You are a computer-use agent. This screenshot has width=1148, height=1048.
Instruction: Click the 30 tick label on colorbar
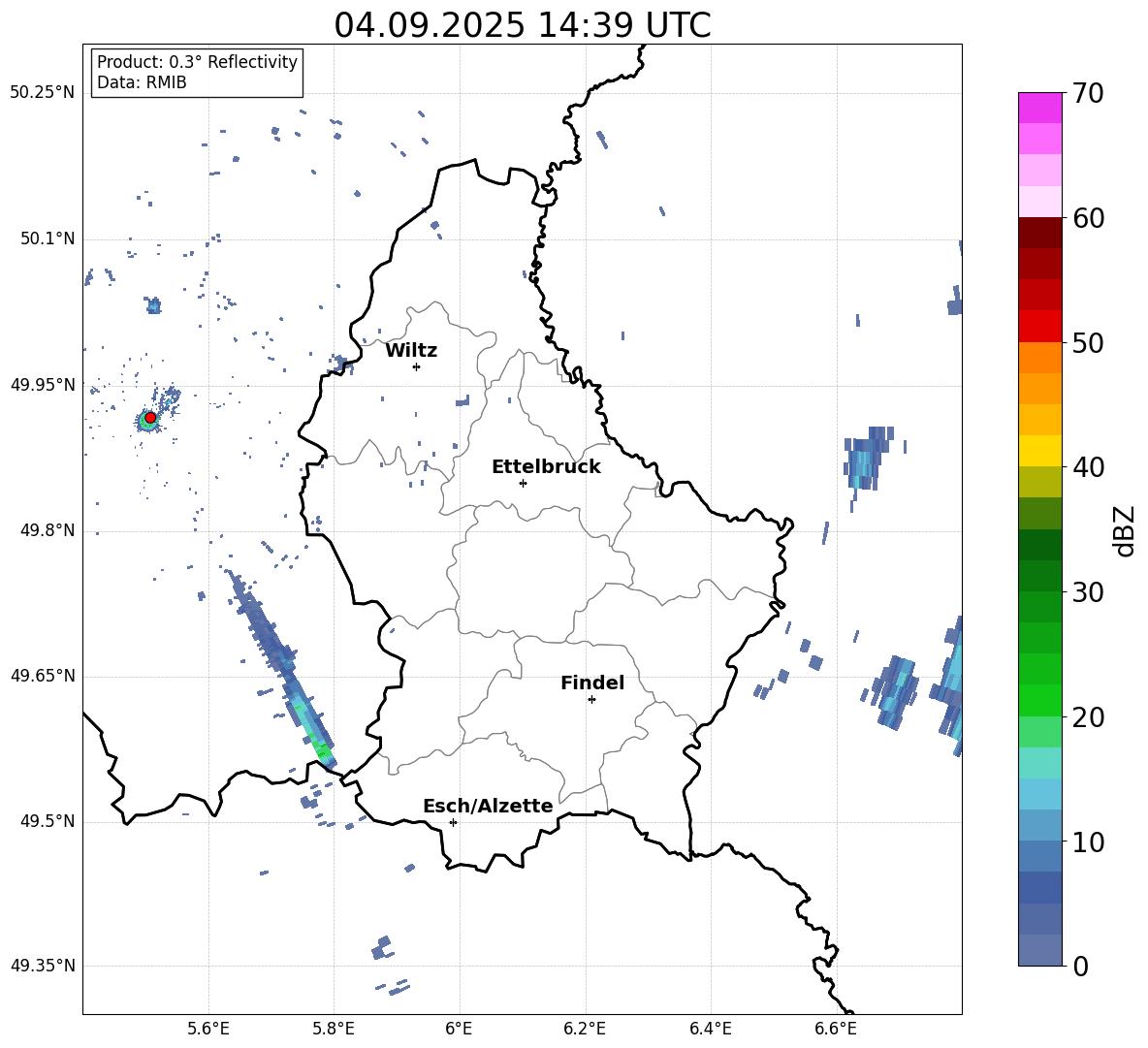tap(1088, 592)
